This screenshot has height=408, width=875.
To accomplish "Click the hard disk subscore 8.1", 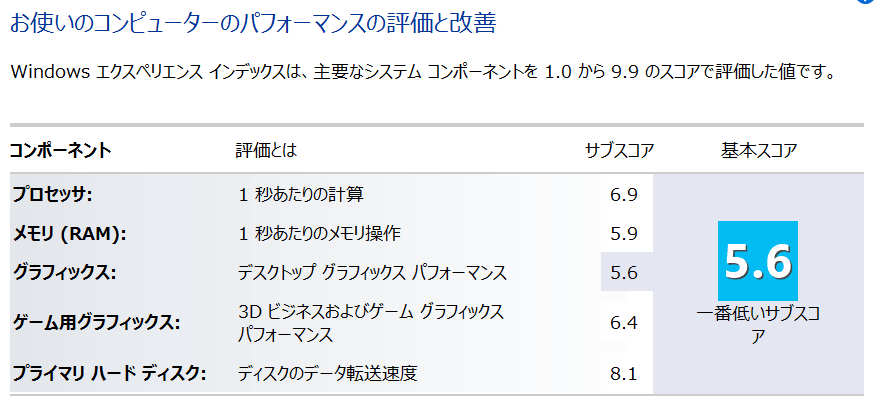I will tap(623, 374).
